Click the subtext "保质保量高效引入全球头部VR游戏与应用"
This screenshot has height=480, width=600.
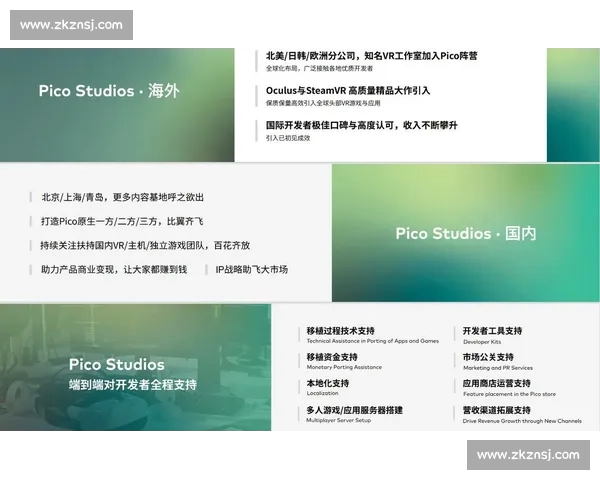pos(323,103)
